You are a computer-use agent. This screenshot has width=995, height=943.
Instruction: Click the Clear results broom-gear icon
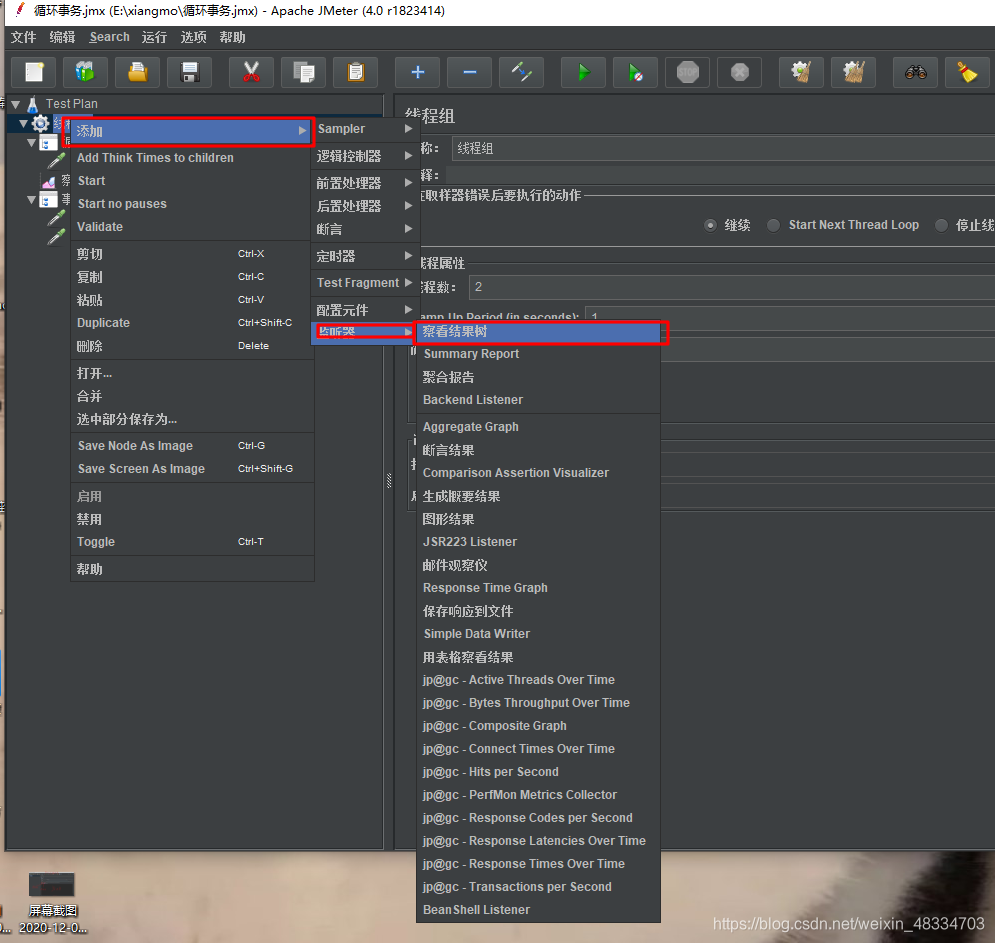coord(801,72)
